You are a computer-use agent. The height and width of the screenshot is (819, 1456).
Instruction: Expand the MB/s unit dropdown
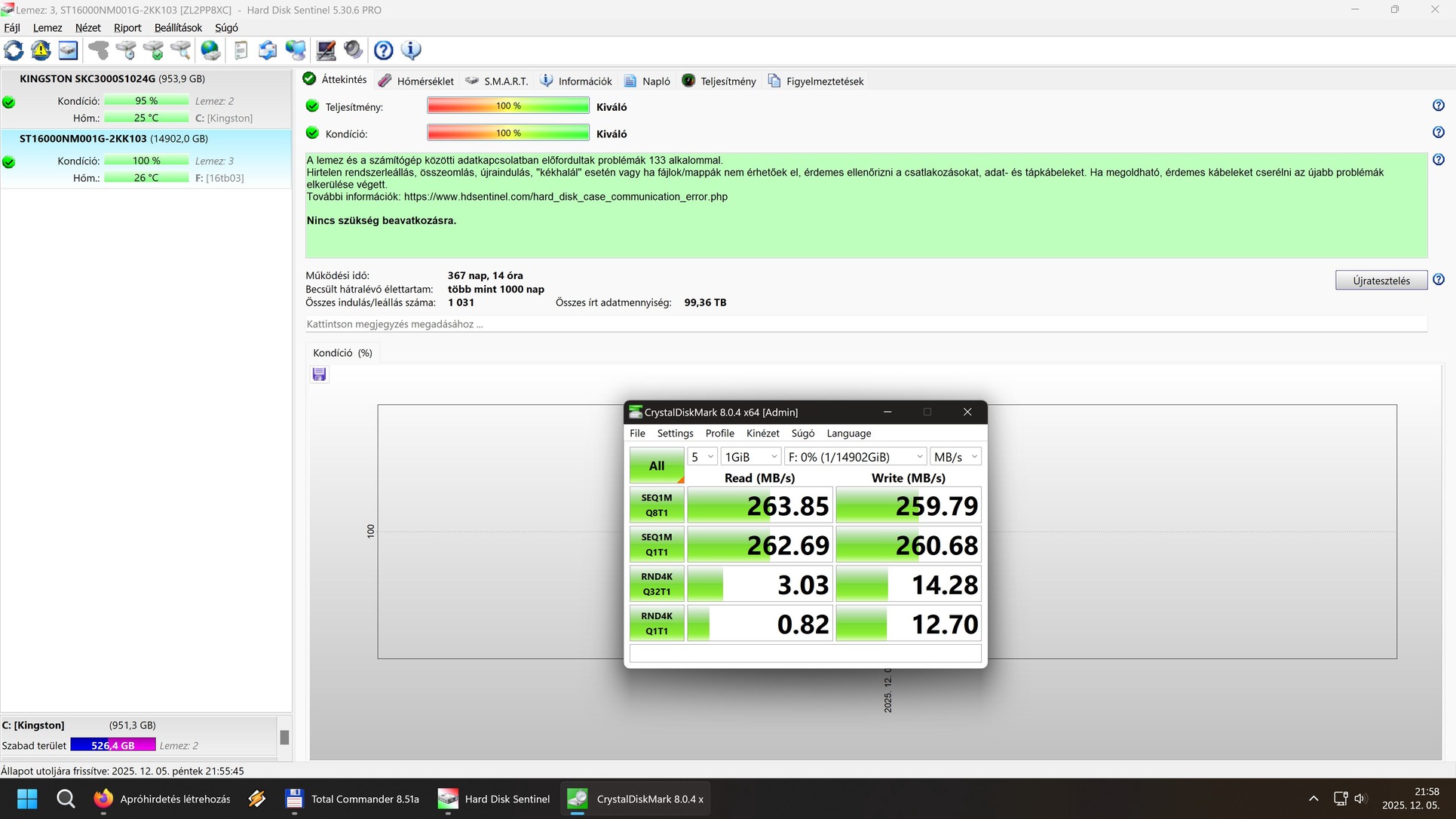click(955, 457)
